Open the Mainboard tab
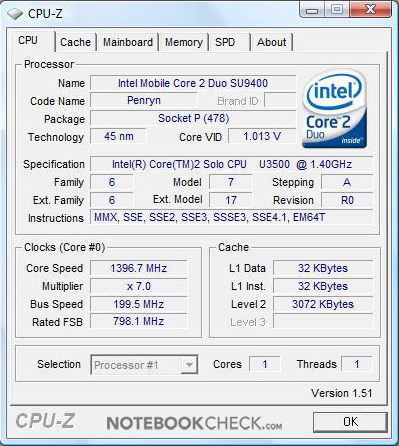The width and height of the screenshot is (399, 446). (x=128, y=42)
